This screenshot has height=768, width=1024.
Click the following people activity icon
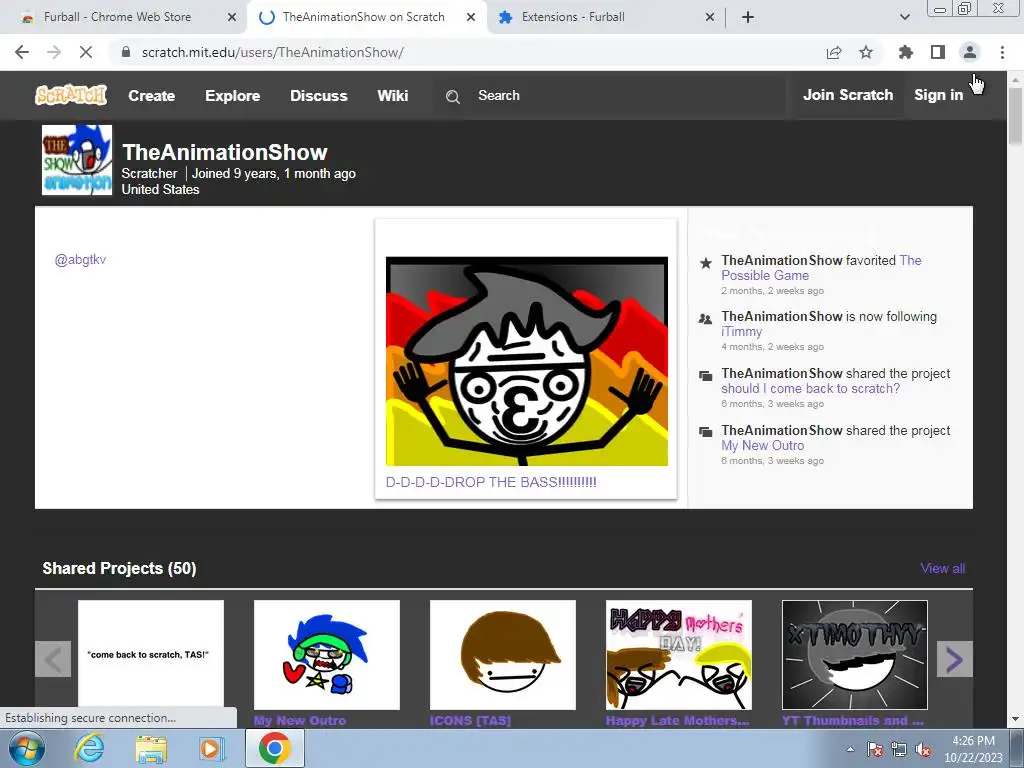(x=705, y=319)
